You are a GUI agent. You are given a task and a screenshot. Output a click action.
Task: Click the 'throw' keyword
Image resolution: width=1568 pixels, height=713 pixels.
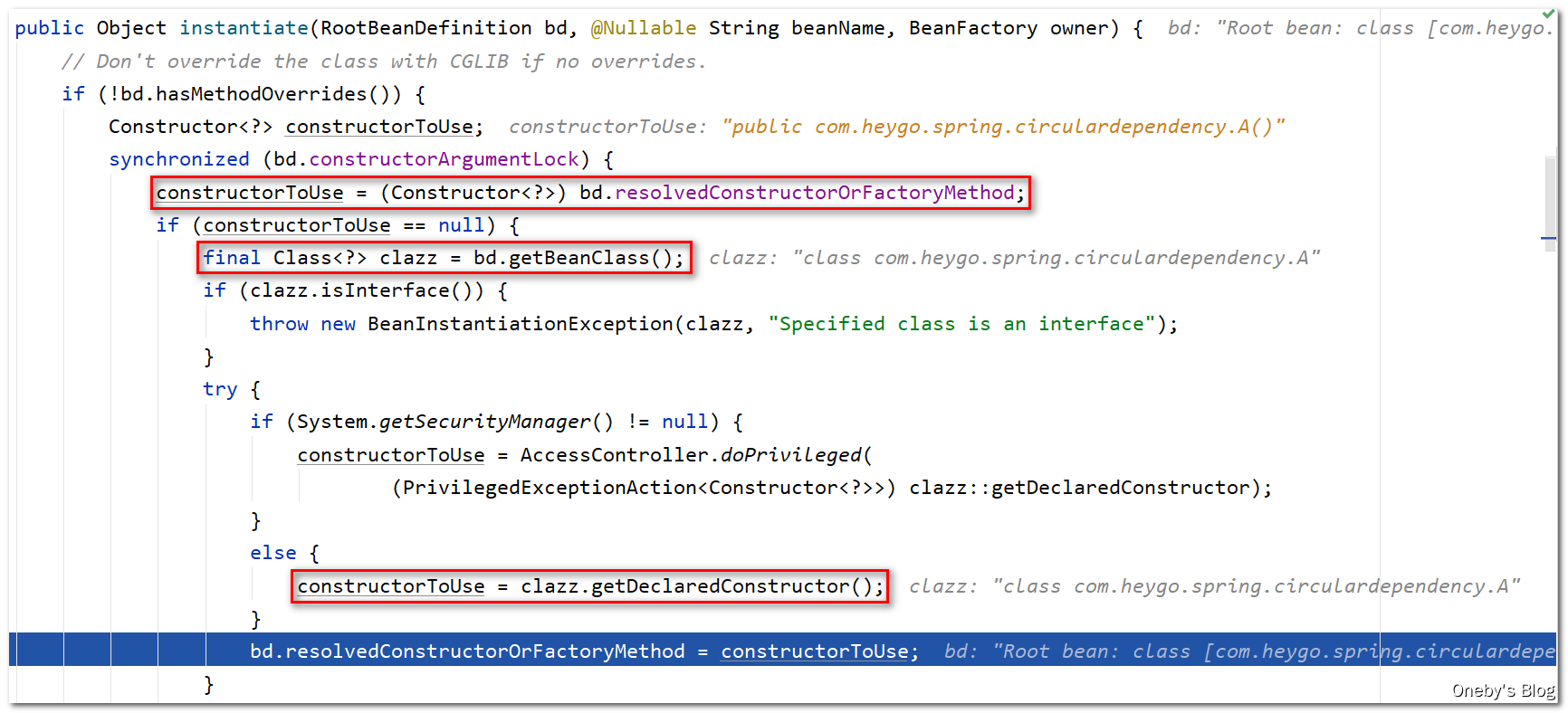pos(279,324)
